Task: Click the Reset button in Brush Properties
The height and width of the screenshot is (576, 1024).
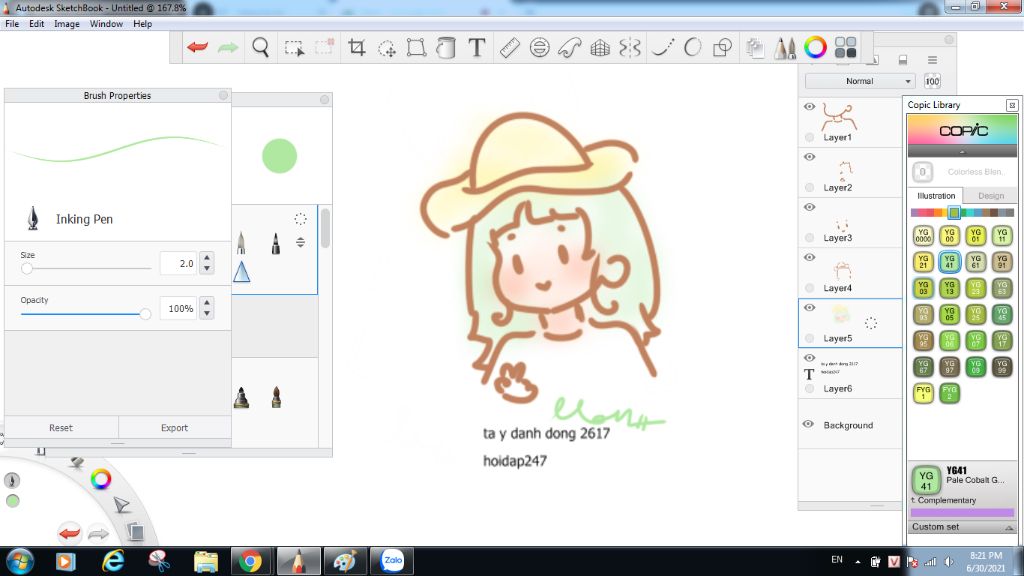Action: click(x=61, y=428)
